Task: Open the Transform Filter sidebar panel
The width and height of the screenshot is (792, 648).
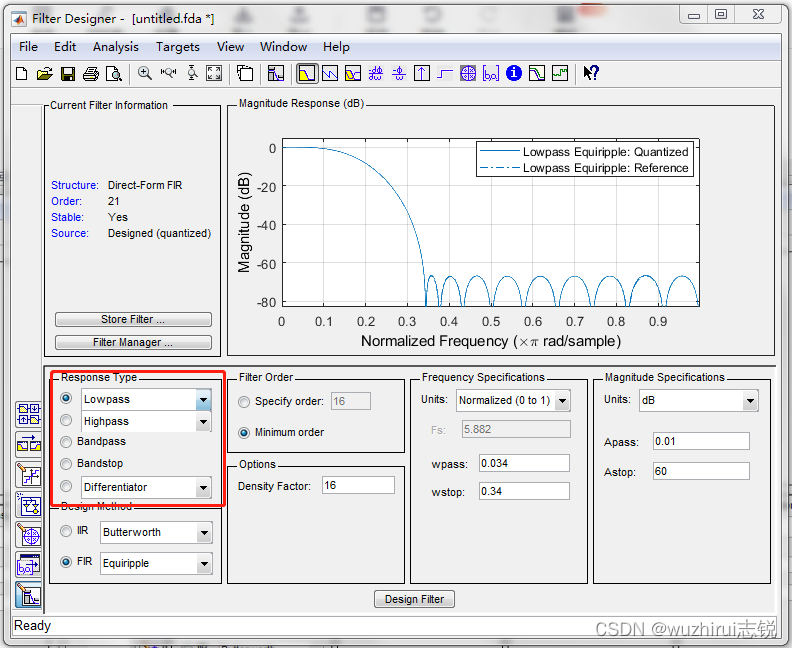Action: point(29,444)
